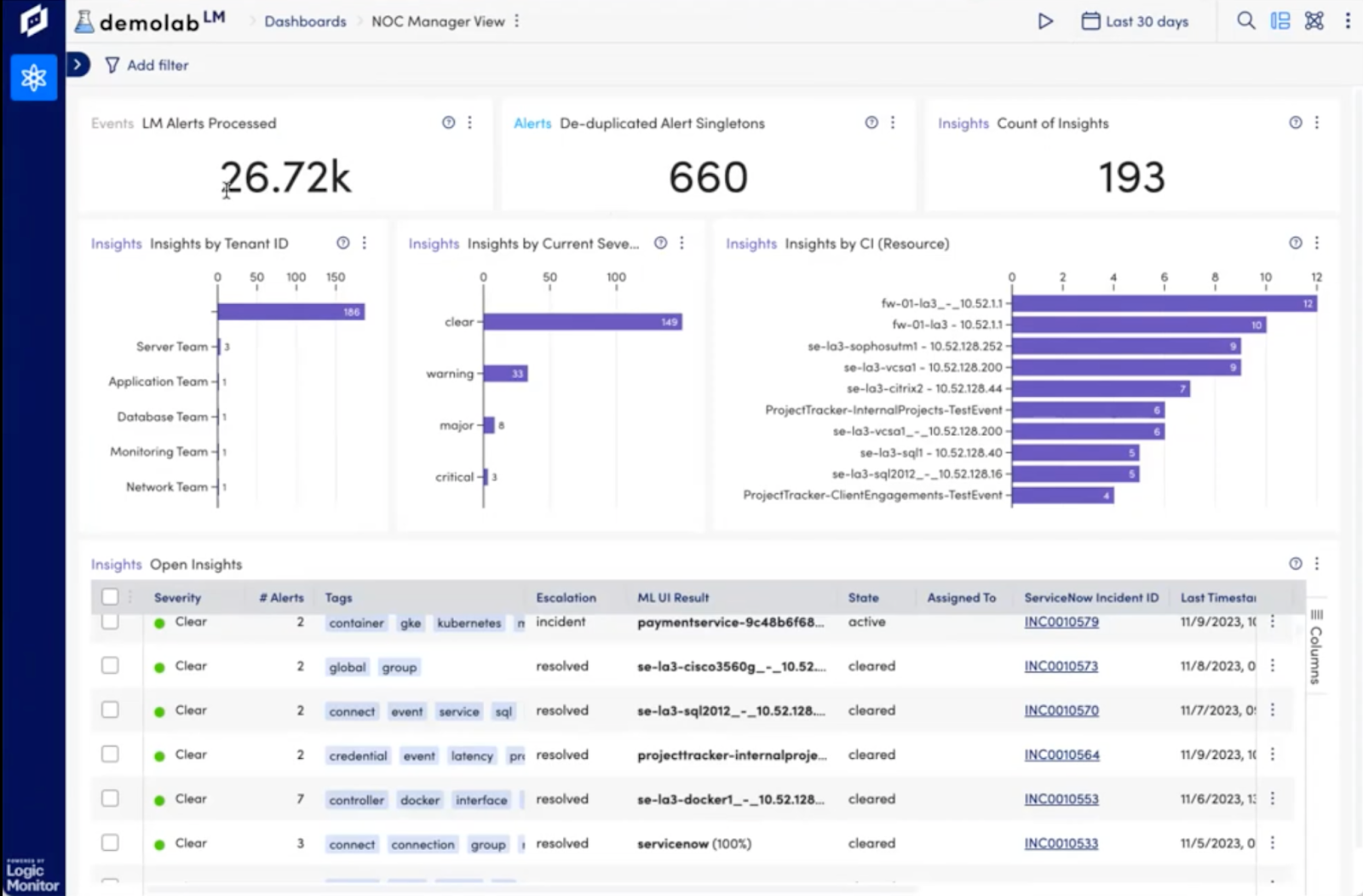Click the layout view icon near search
The height and width of the screenshot is (896, 1363).
1280,20
